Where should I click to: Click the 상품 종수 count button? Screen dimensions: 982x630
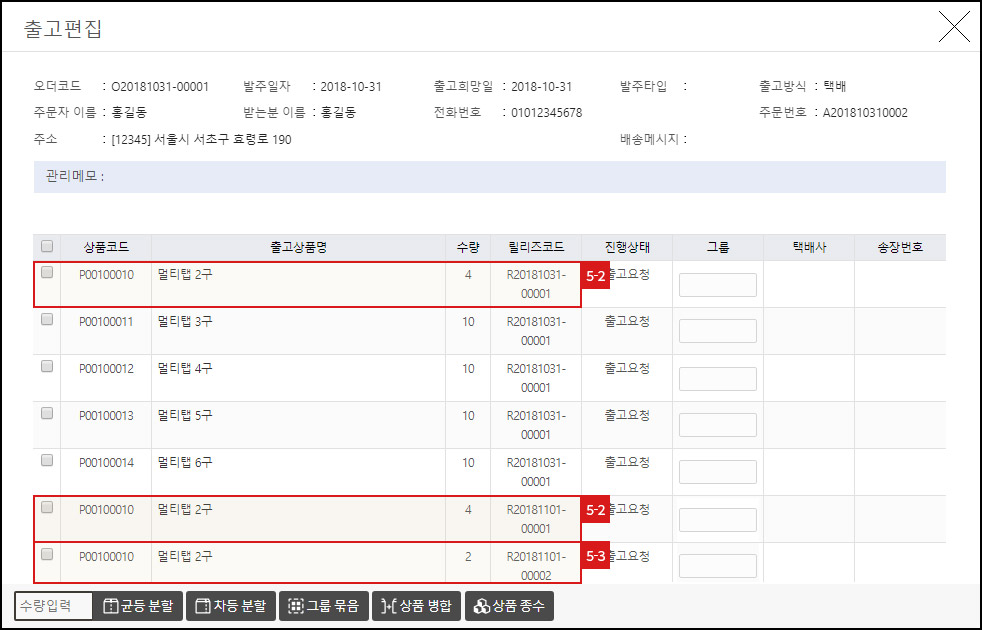tap(508, 605)
